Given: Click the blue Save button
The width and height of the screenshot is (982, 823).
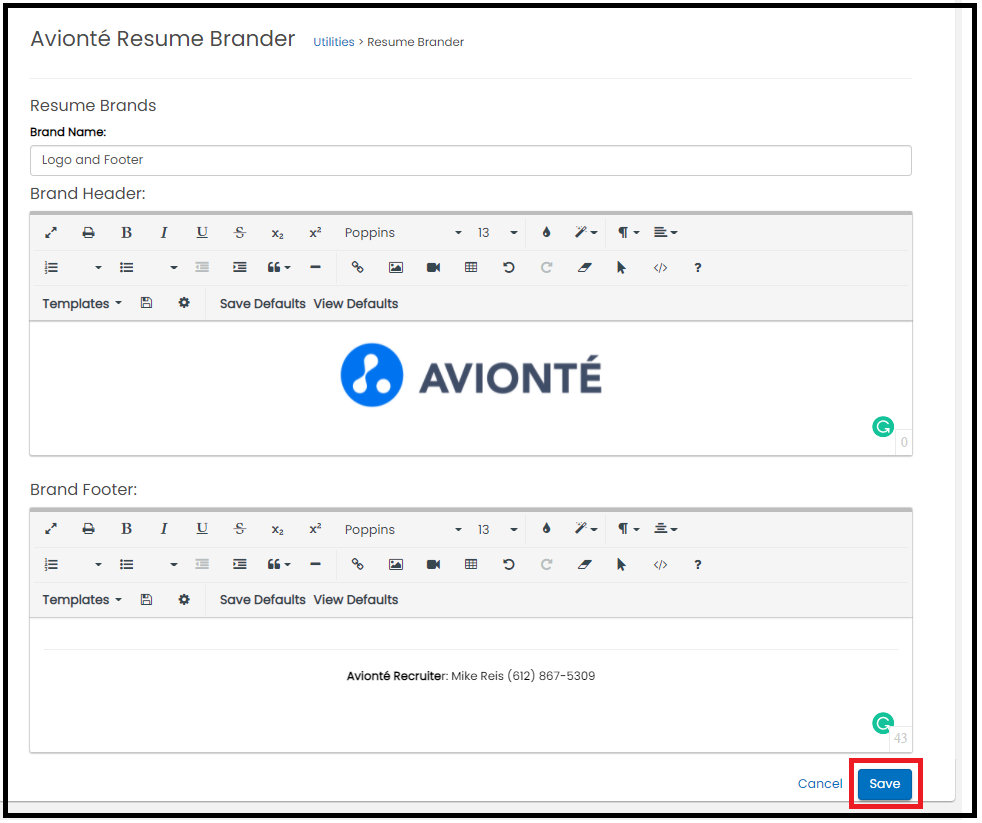Looking at the screenshot, I should pyautogui.click(x=884, y=784).
